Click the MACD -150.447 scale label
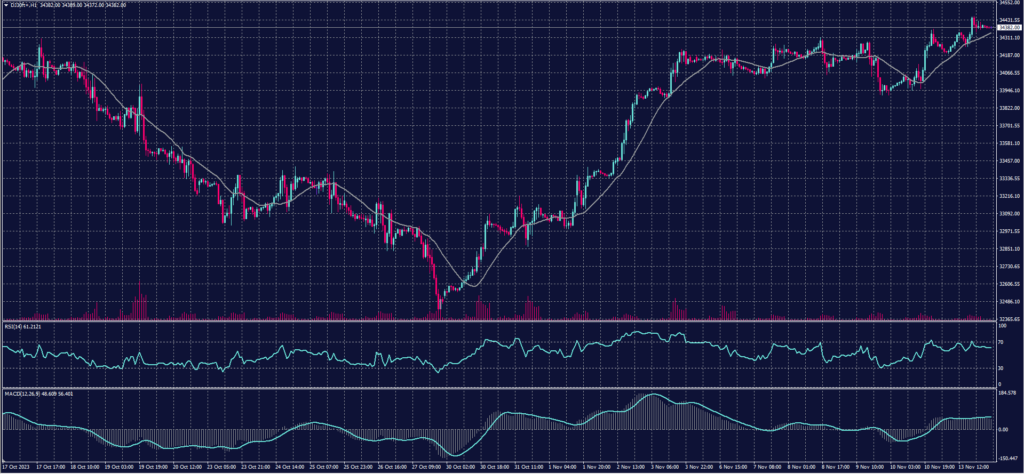The width and height of the screenshot is (1024, 474). 1008,454
